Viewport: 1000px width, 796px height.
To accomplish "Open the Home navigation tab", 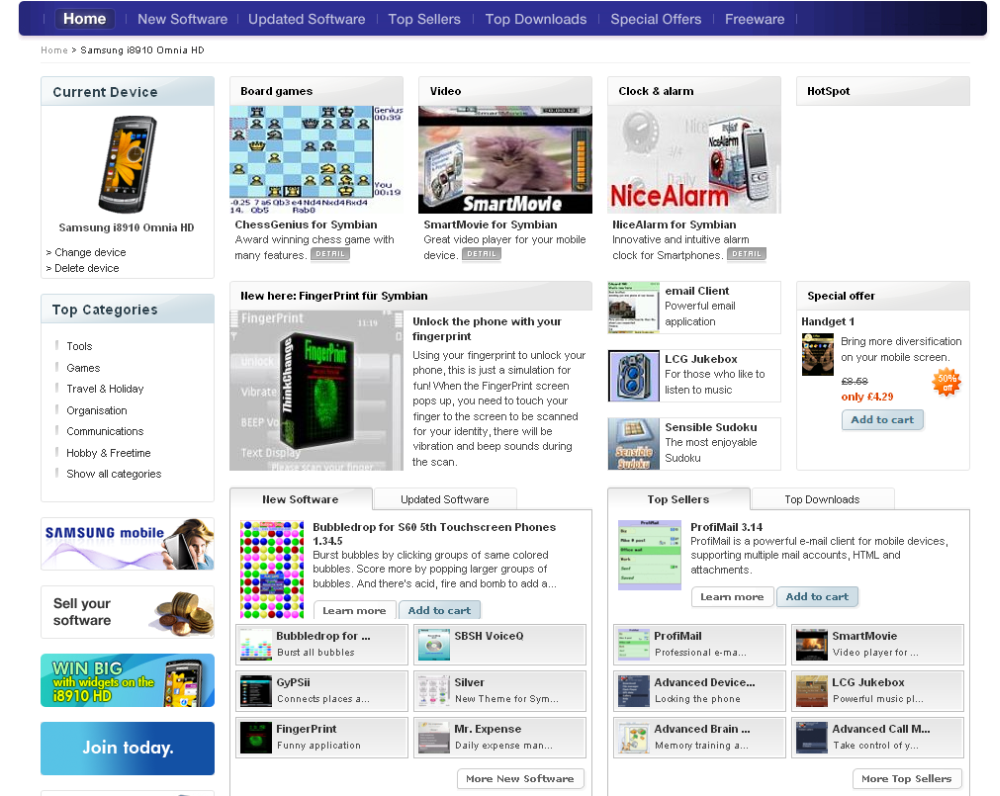I will click(84, 19).
